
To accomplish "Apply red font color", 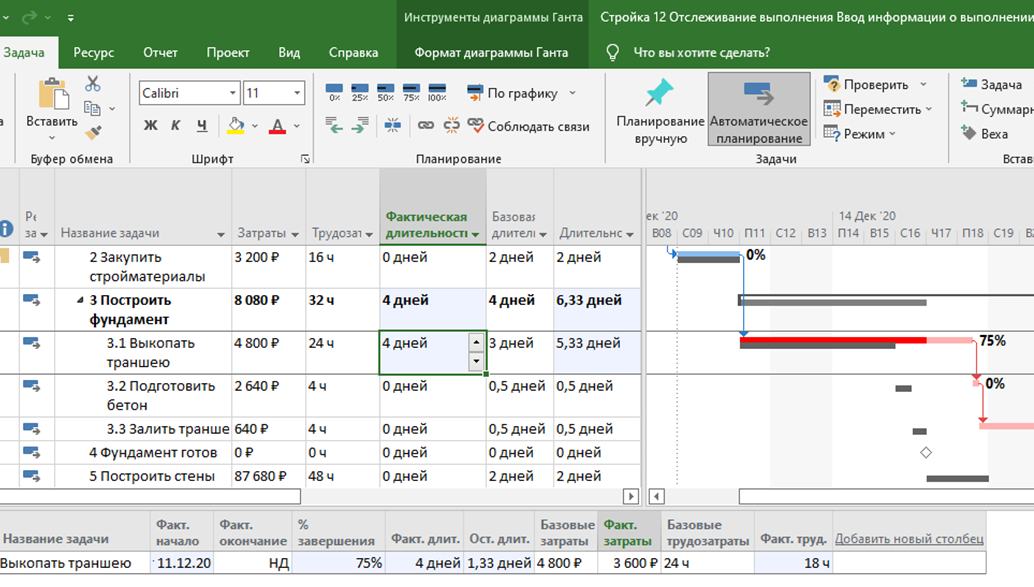I will pos(278,125).
